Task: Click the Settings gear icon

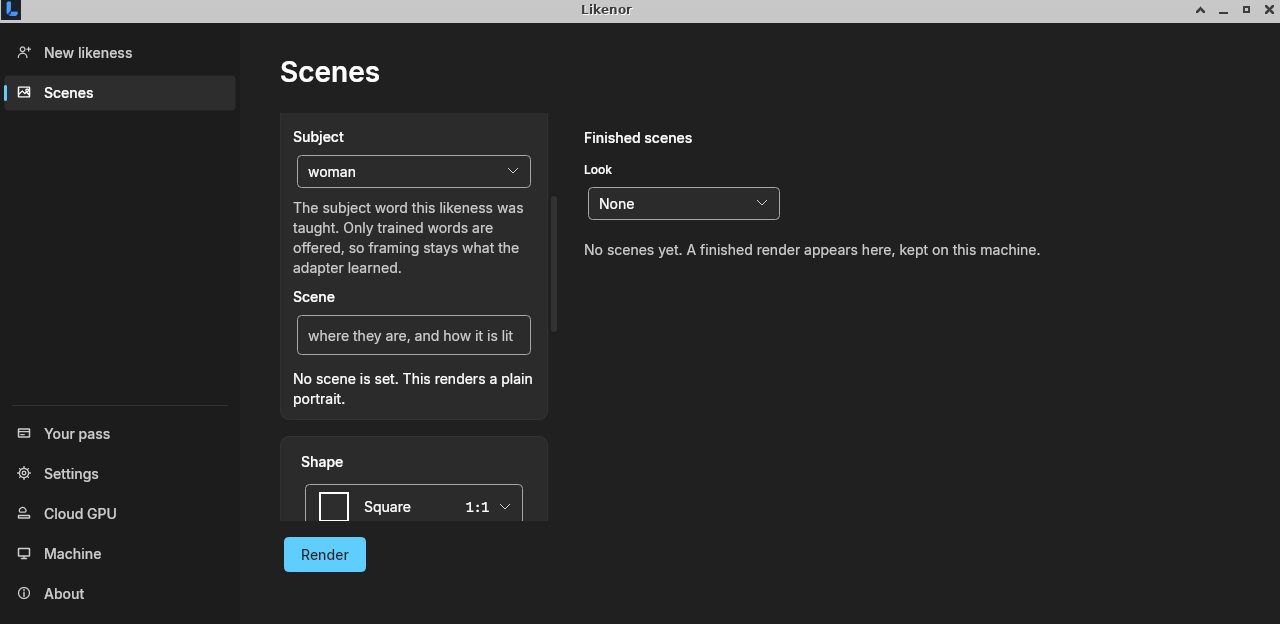Action: [x=24, y=473]
